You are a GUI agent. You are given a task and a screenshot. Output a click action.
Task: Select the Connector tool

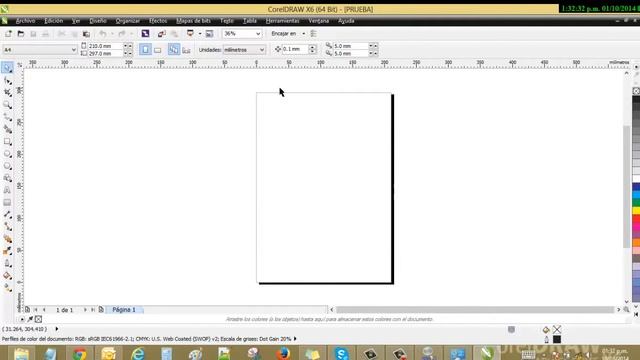pos(7,227)
